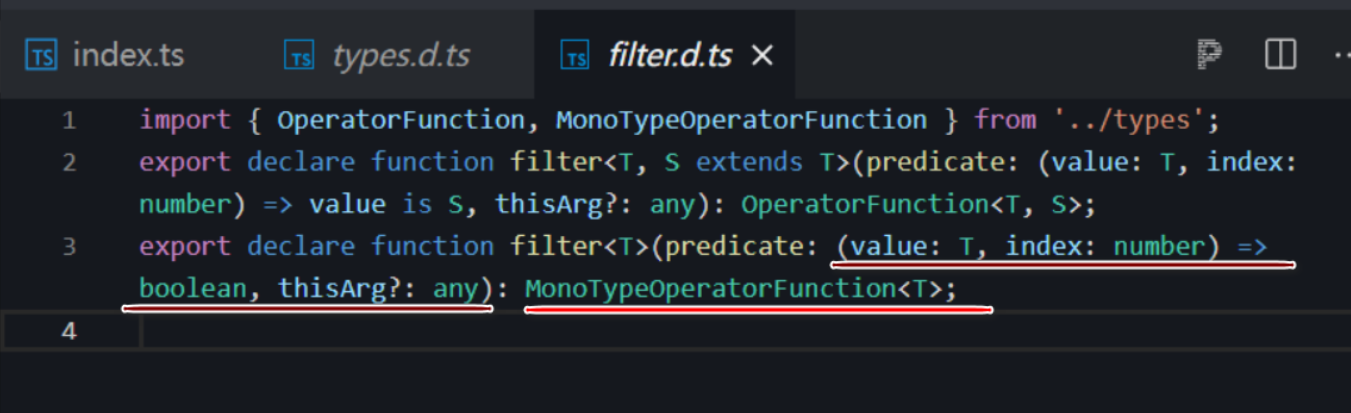Close the filter.d.ts tab
Image resolution: width=1351 pixels, height=413 pixels.
click(762, 56)
